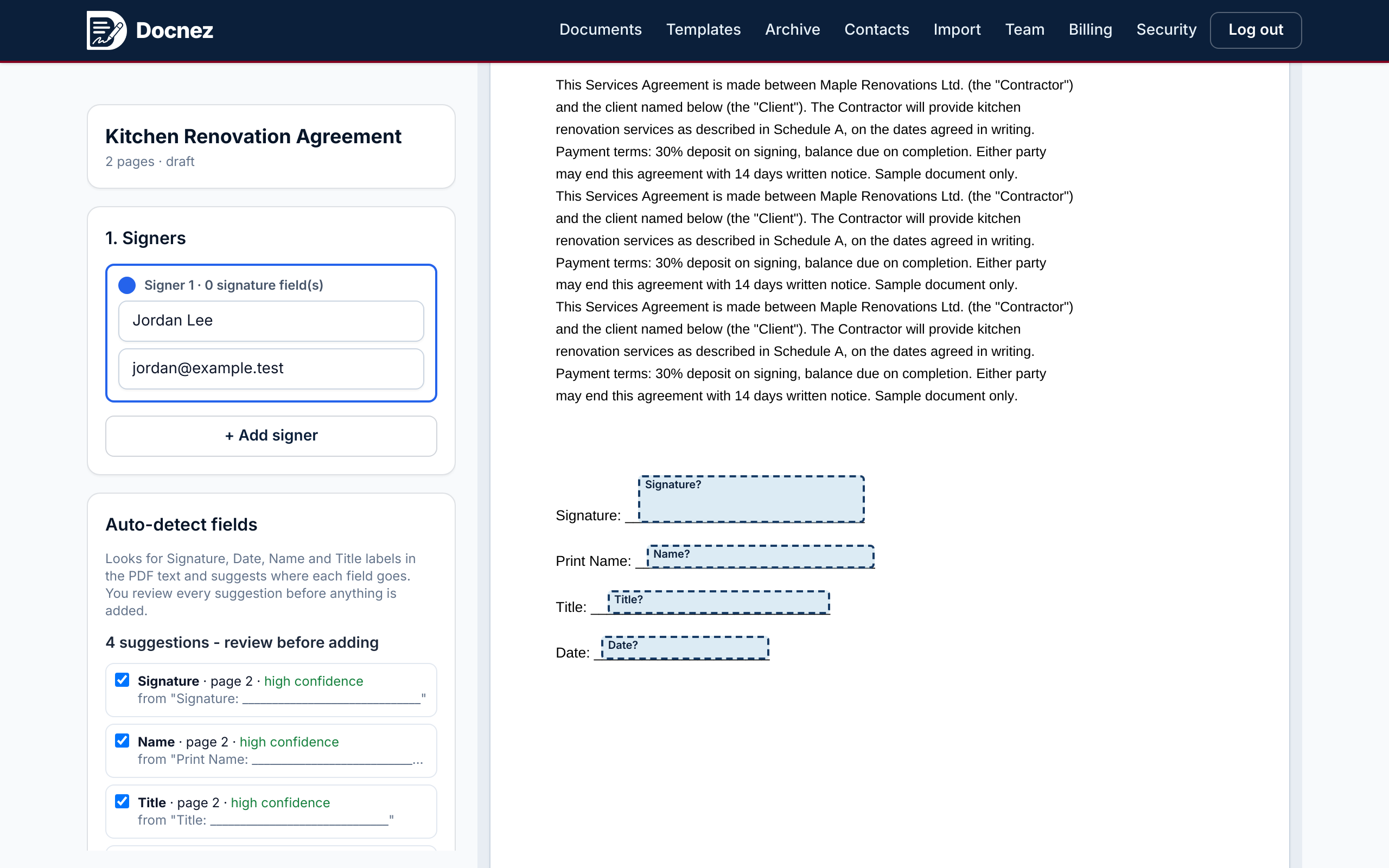Open the Documents nav item

[x=601, y=30]
